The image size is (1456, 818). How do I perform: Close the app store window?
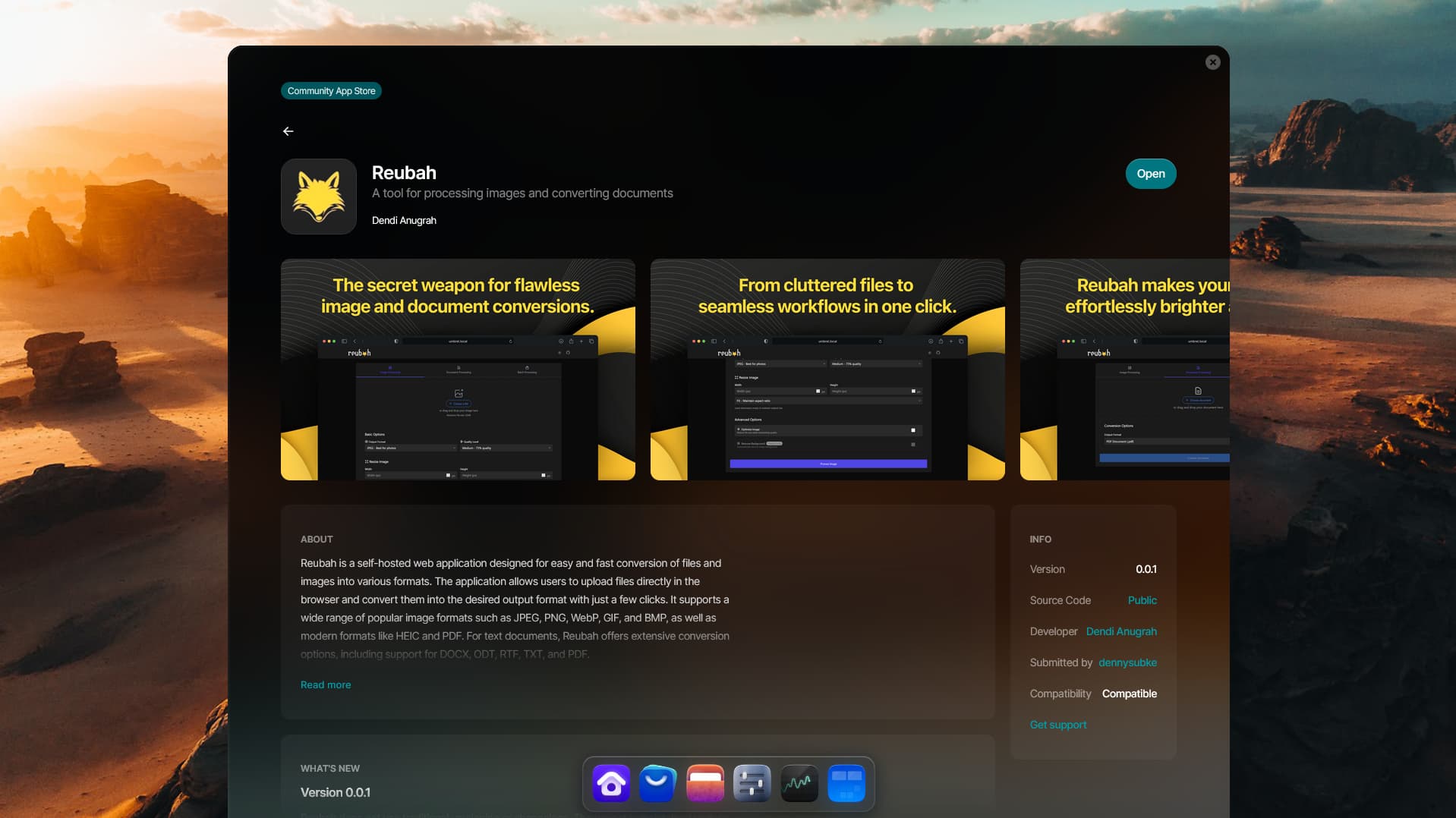click(1212, 62)
